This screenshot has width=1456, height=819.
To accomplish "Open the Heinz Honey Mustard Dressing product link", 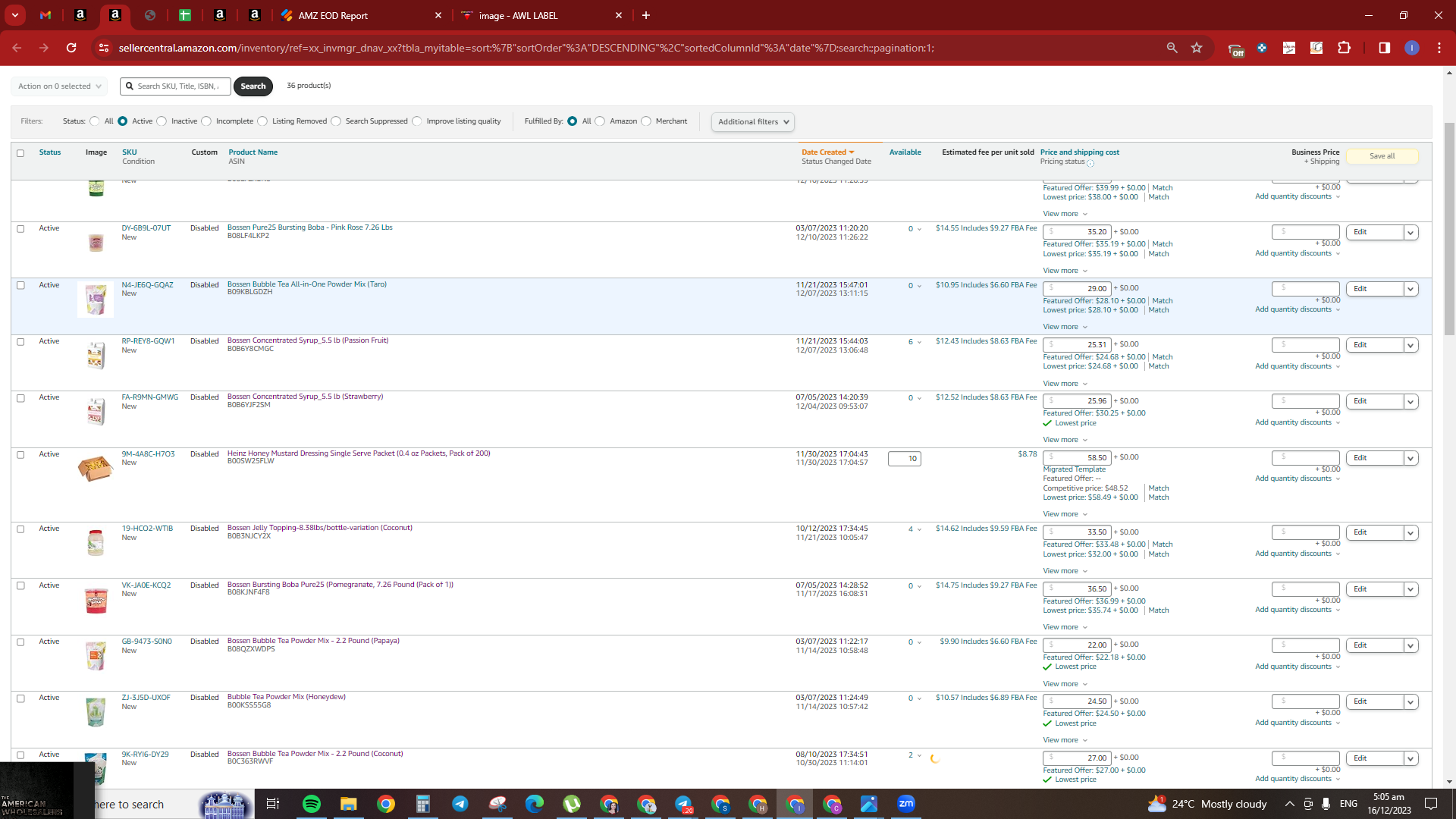I will (359, 453).
